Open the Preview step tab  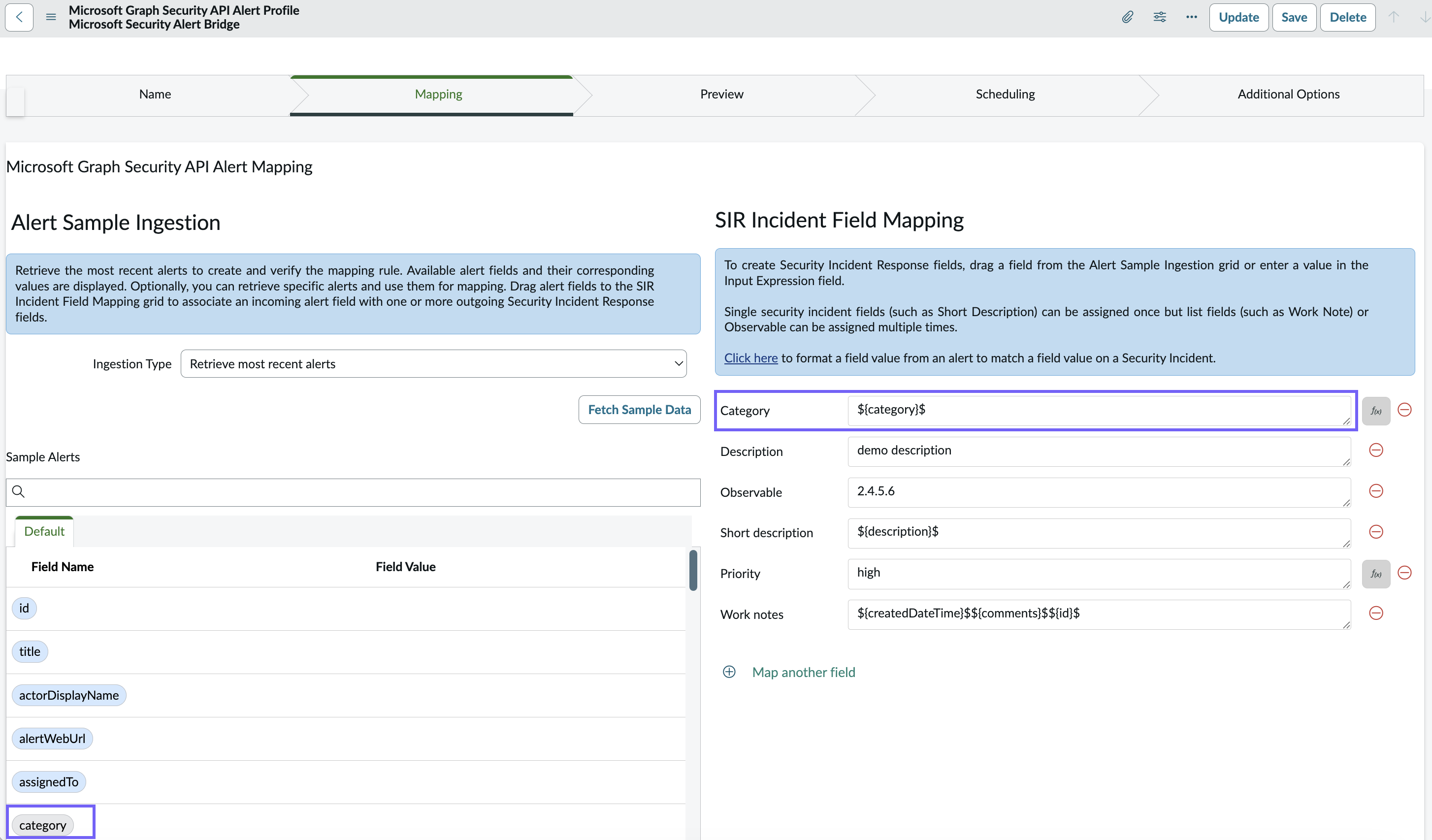(x=721, y=95)
